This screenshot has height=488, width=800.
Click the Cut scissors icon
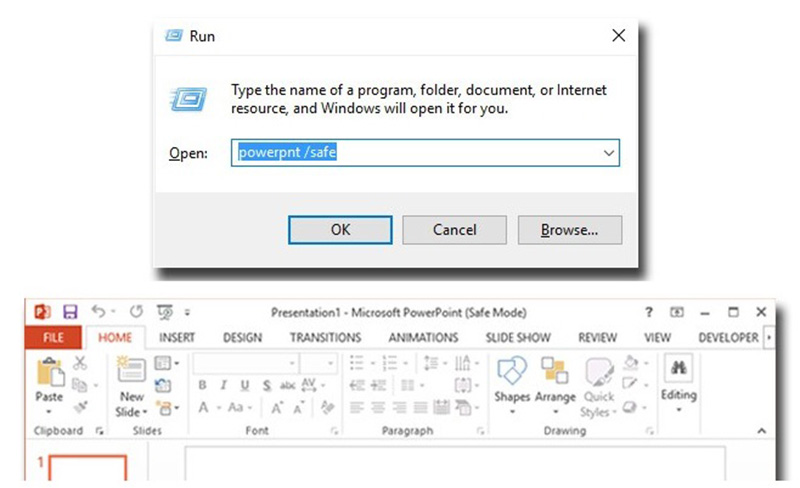pos(80,363)
